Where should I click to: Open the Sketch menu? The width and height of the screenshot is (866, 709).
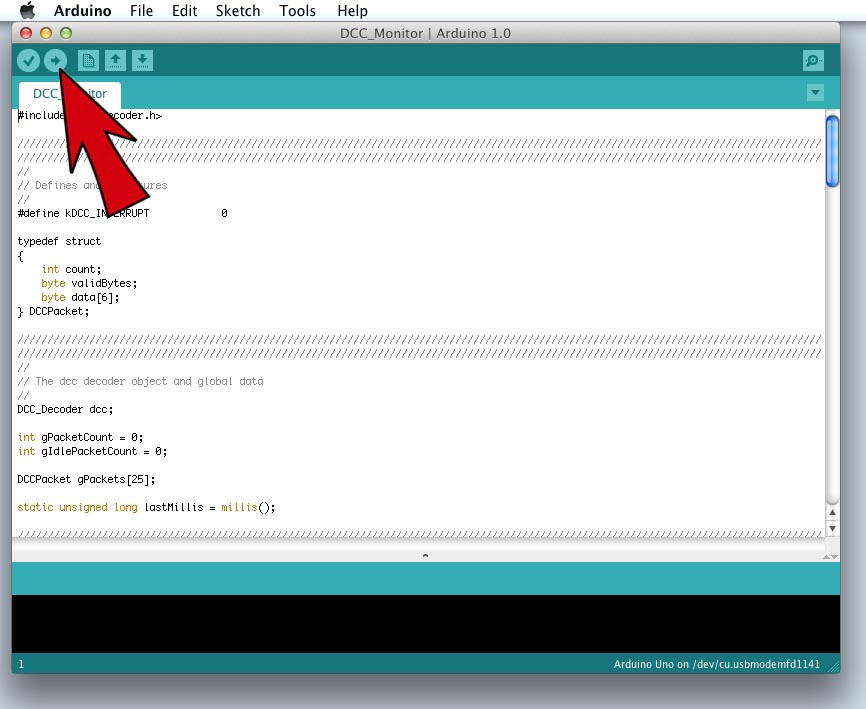(238, 11)
